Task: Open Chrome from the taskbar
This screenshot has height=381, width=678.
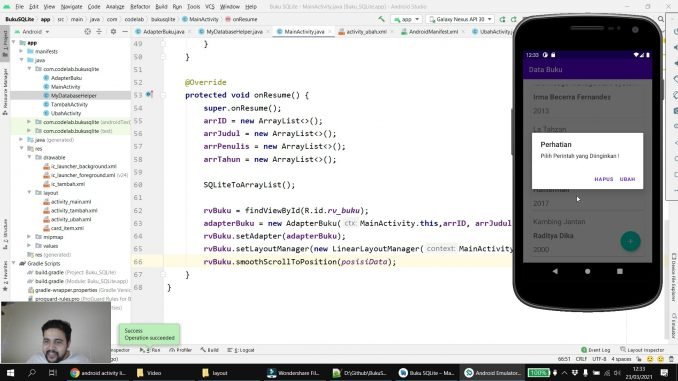Action: click(99, 372)
